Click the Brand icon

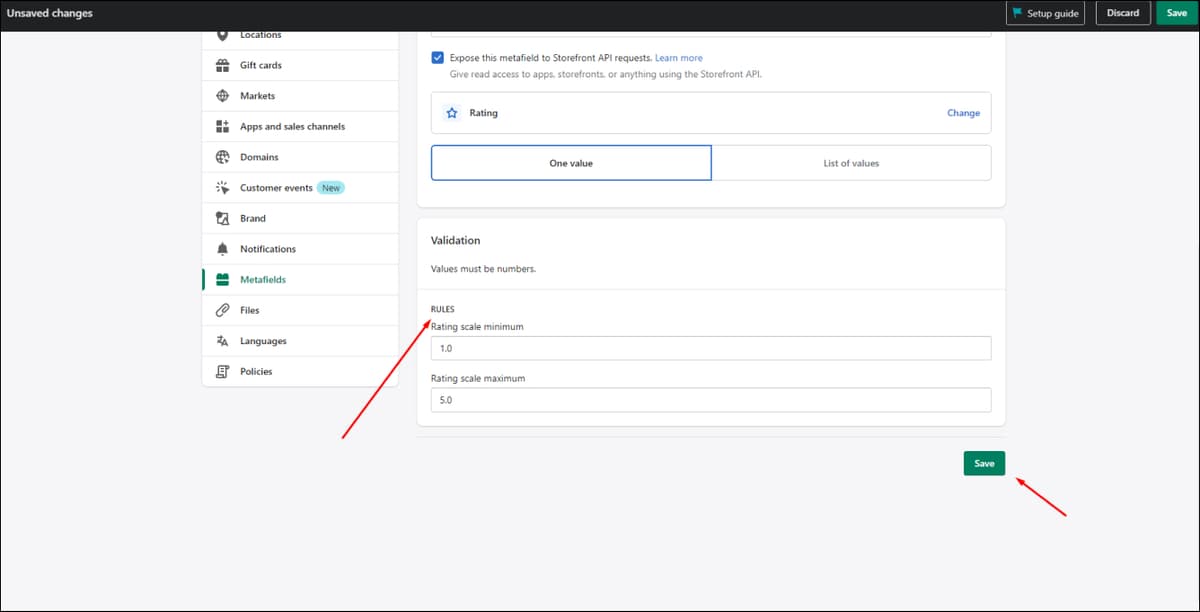222,218
